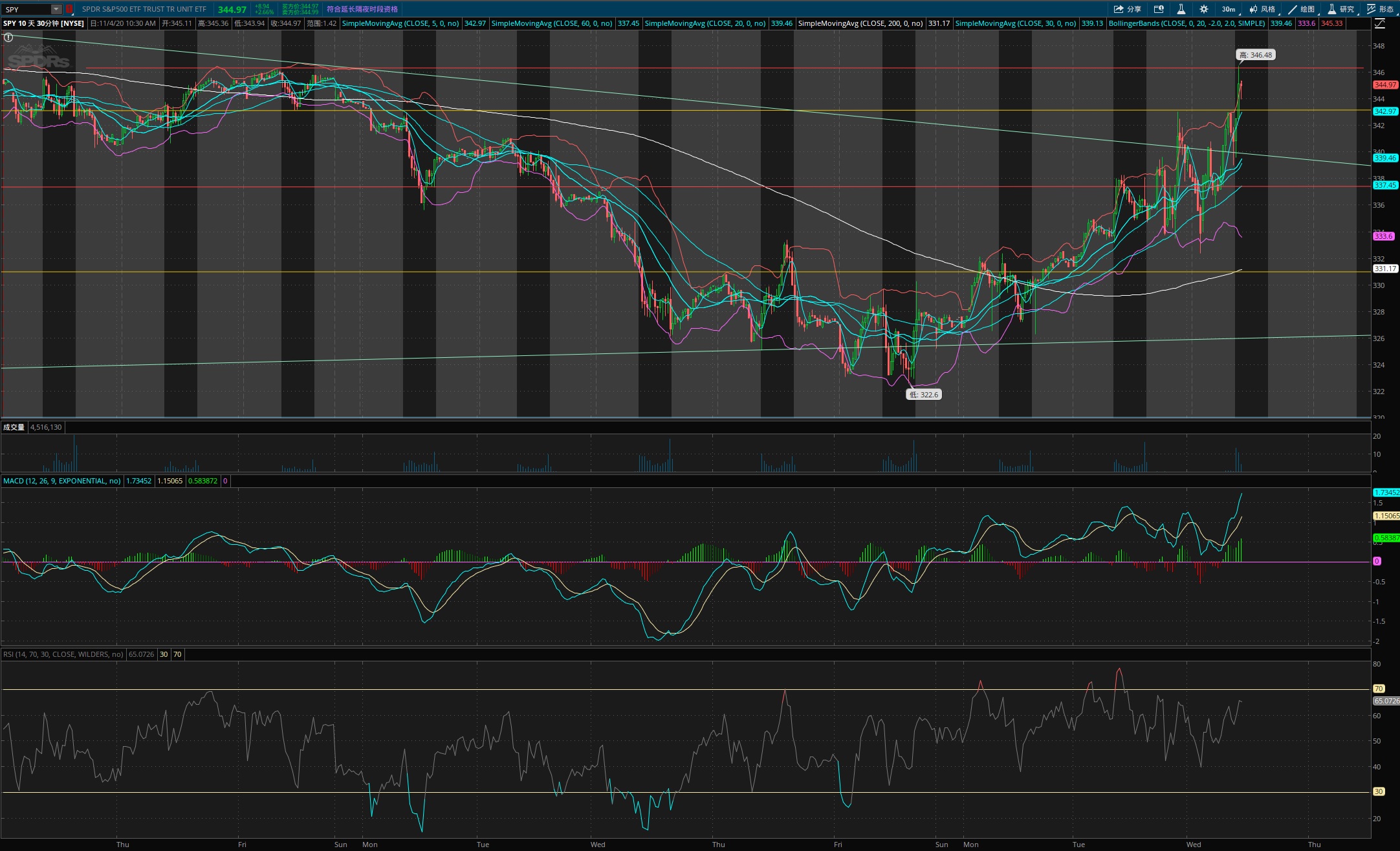Click the volume value 4,516,130

click(46, 427)
